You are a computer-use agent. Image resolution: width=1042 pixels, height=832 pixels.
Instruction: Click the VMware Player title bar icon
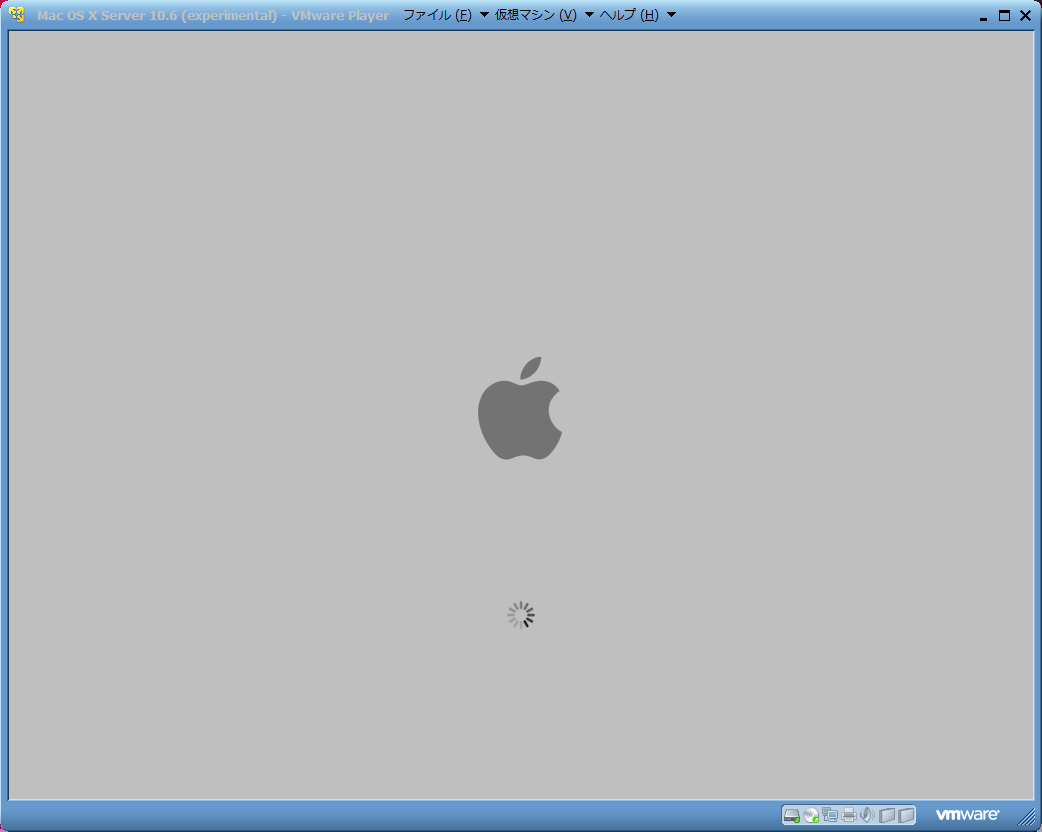point(17,15)
